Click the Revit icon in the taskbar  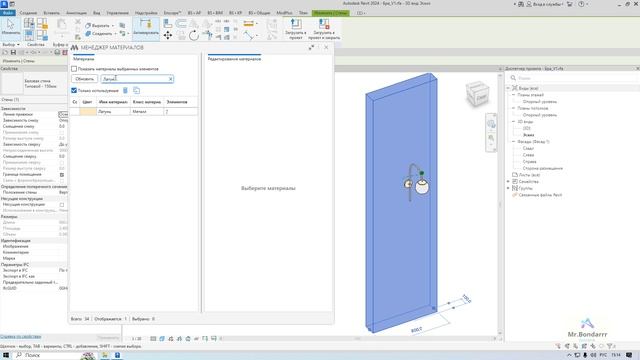pos(117,355)
